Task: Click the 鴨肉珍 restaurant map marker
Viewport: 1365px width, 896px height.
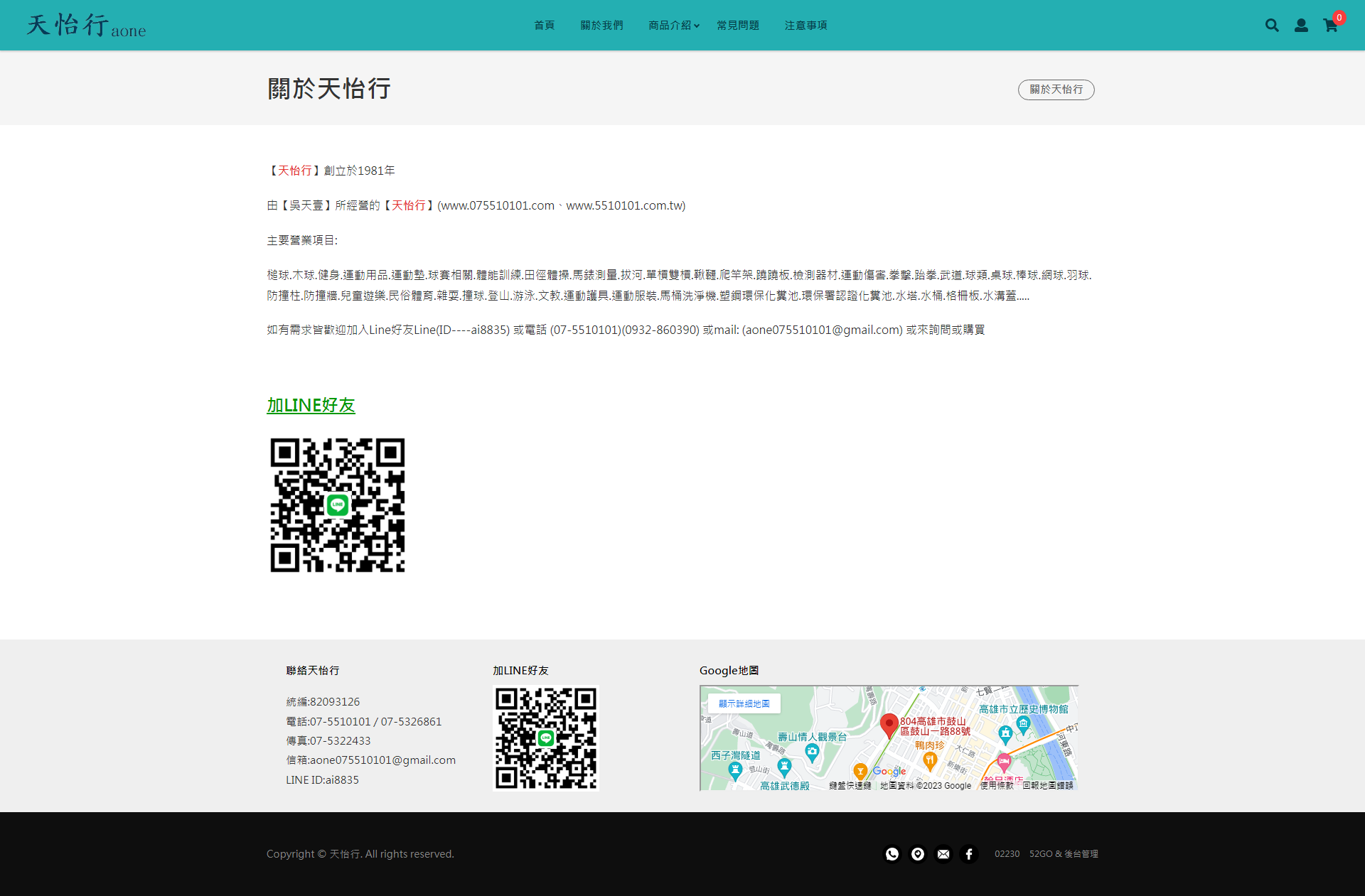Action: point(929,760)
